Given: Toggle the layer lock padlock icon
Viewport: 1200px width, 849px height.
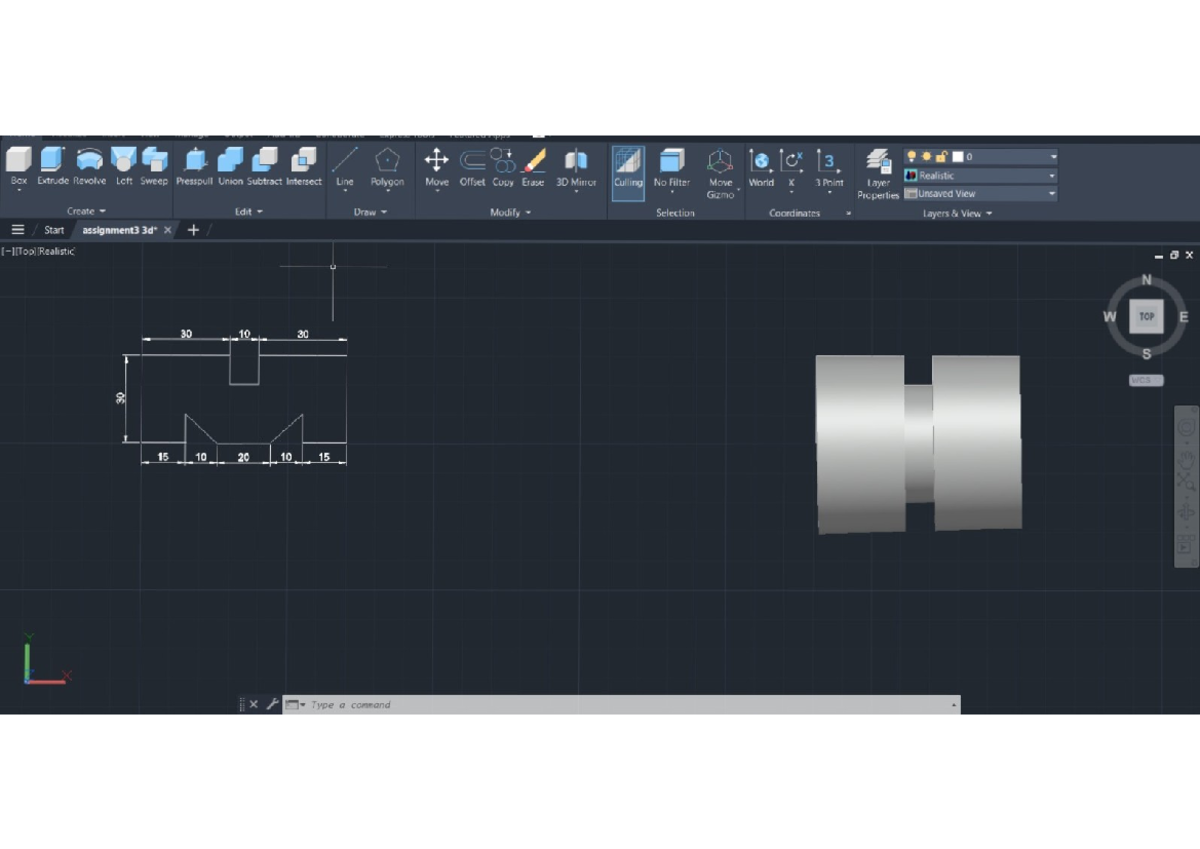Looking at the screenshot, I should tap(941, 157).
